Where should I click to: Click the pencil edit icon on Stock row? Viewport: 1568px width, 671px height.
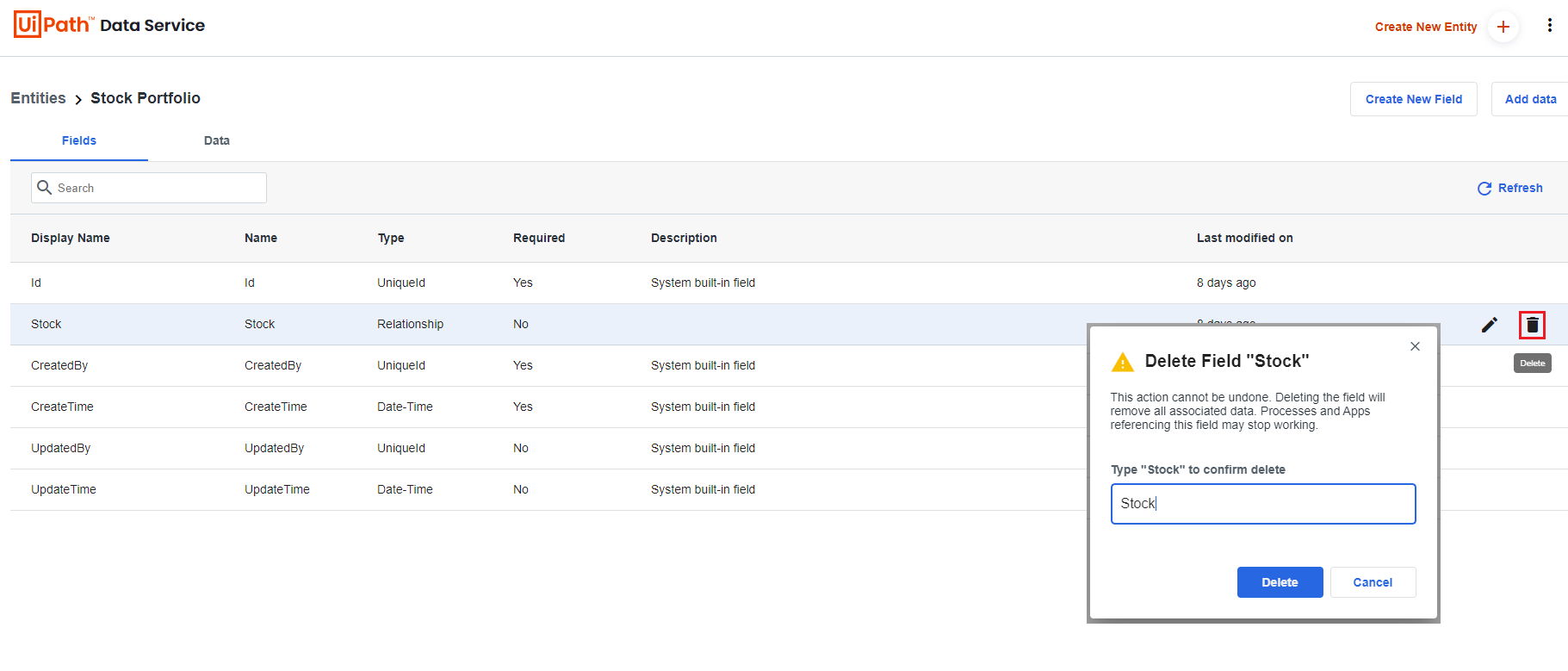pyautogui.click(x=1490, y=325)
